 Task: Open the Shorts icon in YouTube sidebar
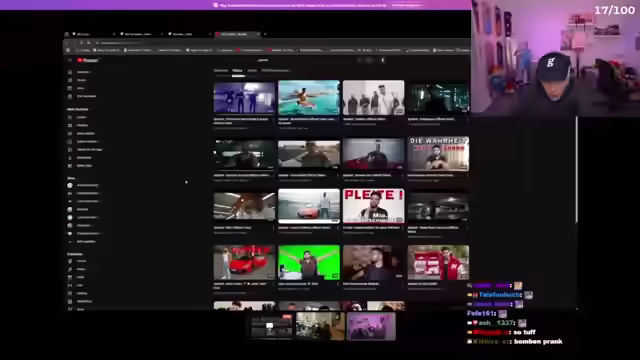(70, 80)
